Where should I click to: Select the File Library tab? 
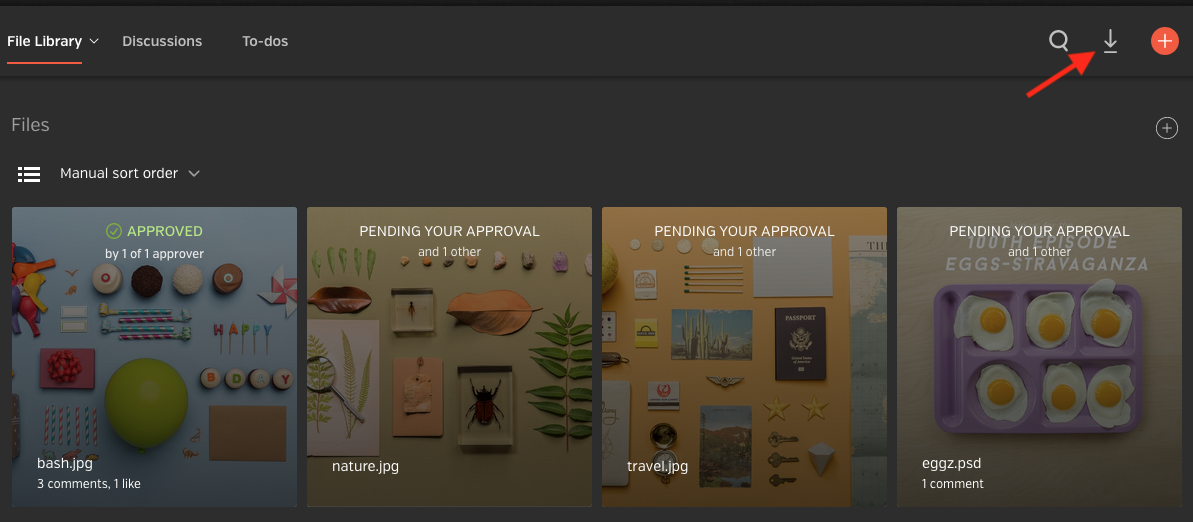[44, 41]
